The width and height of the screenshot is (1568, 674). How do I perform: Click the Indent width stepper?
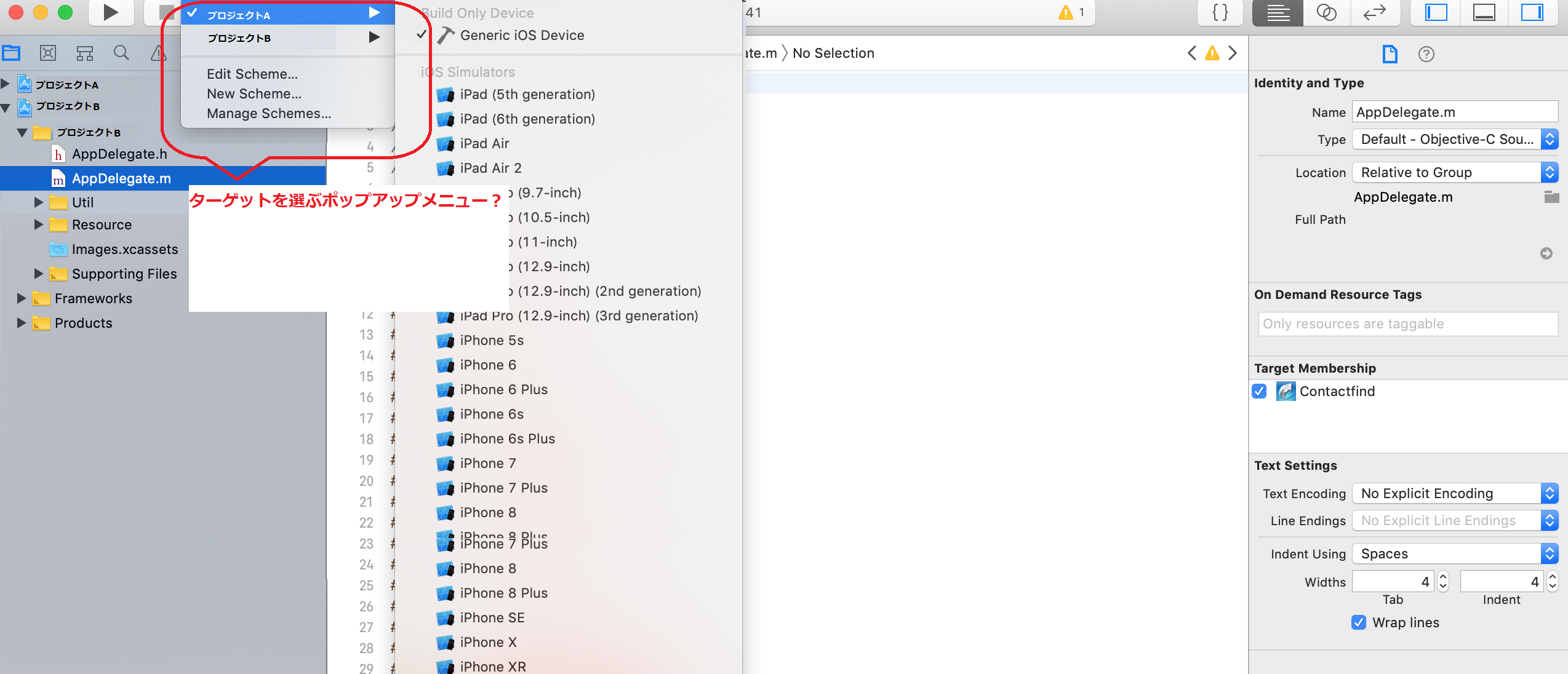point(1552,581)
